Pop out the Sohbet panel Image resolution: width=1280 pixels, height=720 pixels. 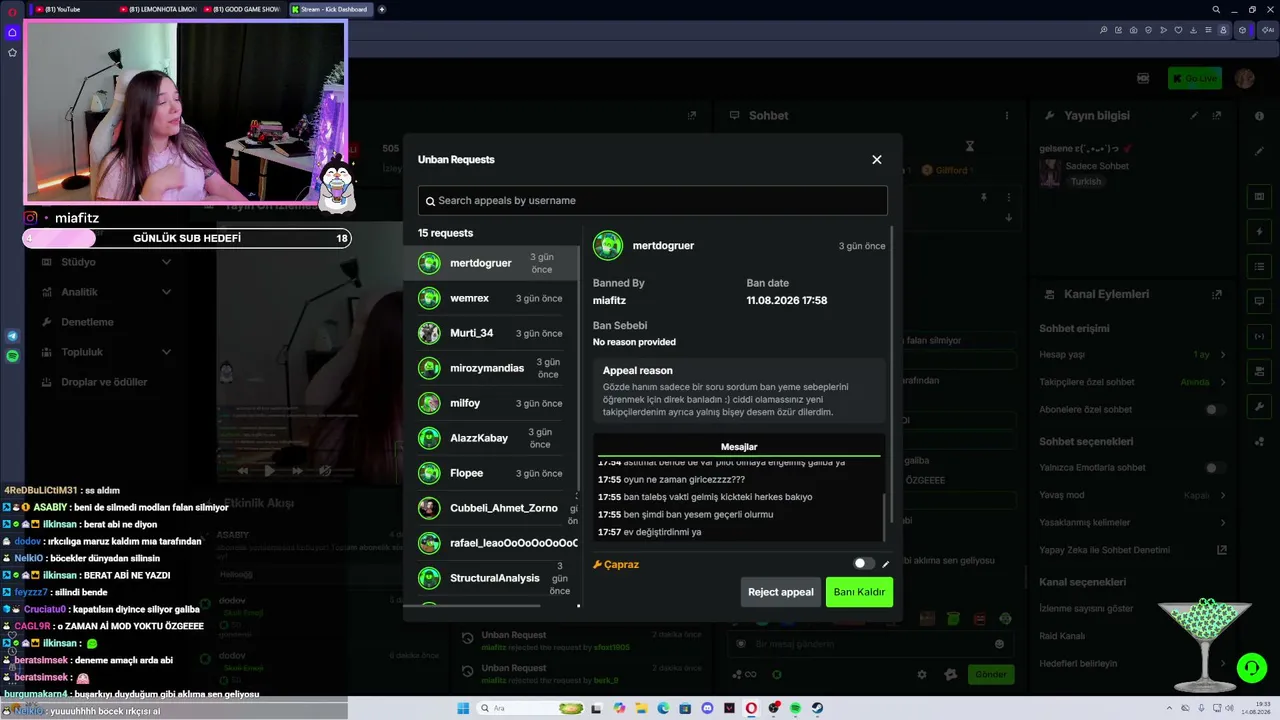[691, 116]
